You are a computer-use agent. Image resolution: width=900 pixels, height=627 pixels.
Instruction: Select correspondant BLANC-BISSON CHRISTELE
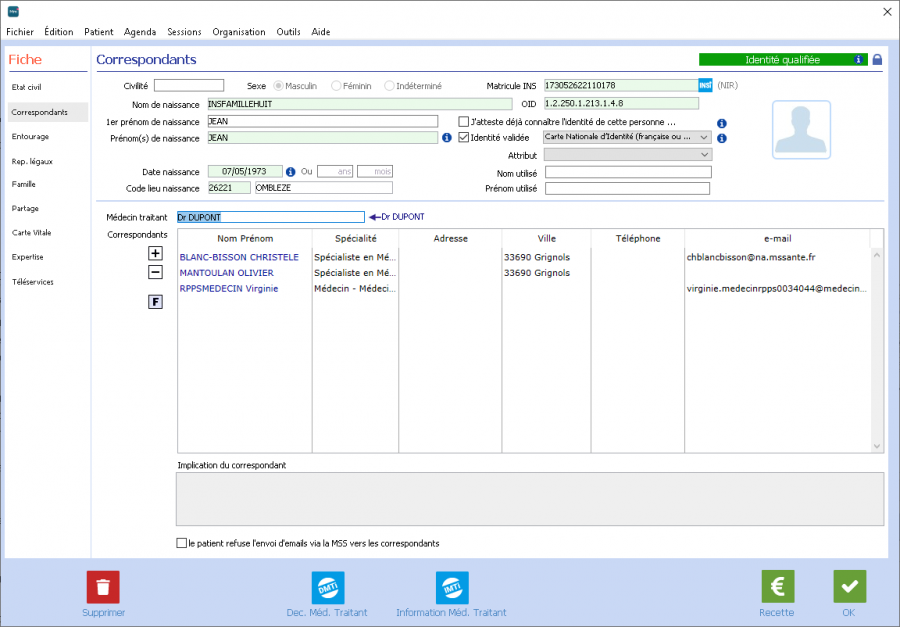pos(239,257)
